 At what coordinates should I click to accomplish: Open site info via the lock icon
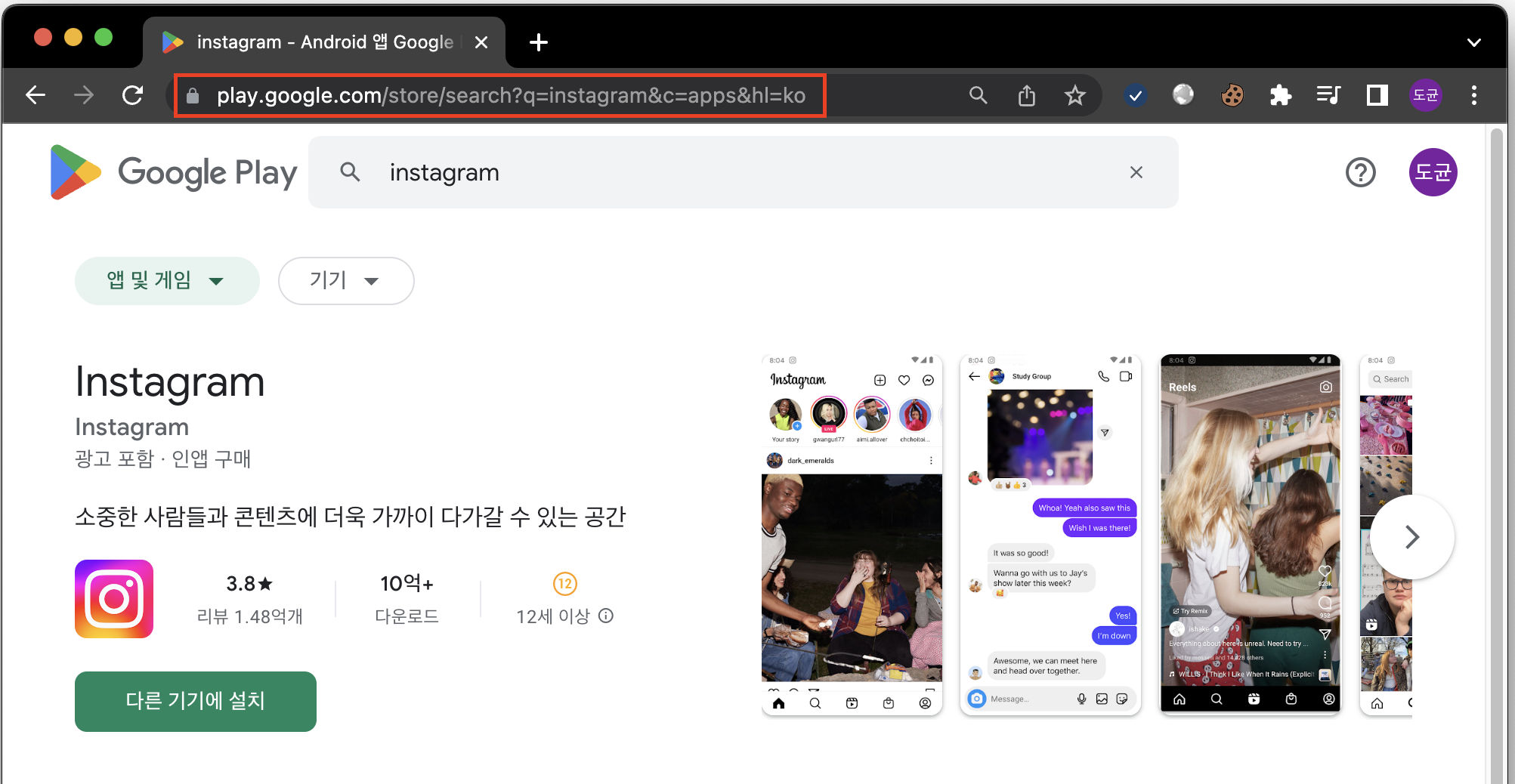coord(193,95)
